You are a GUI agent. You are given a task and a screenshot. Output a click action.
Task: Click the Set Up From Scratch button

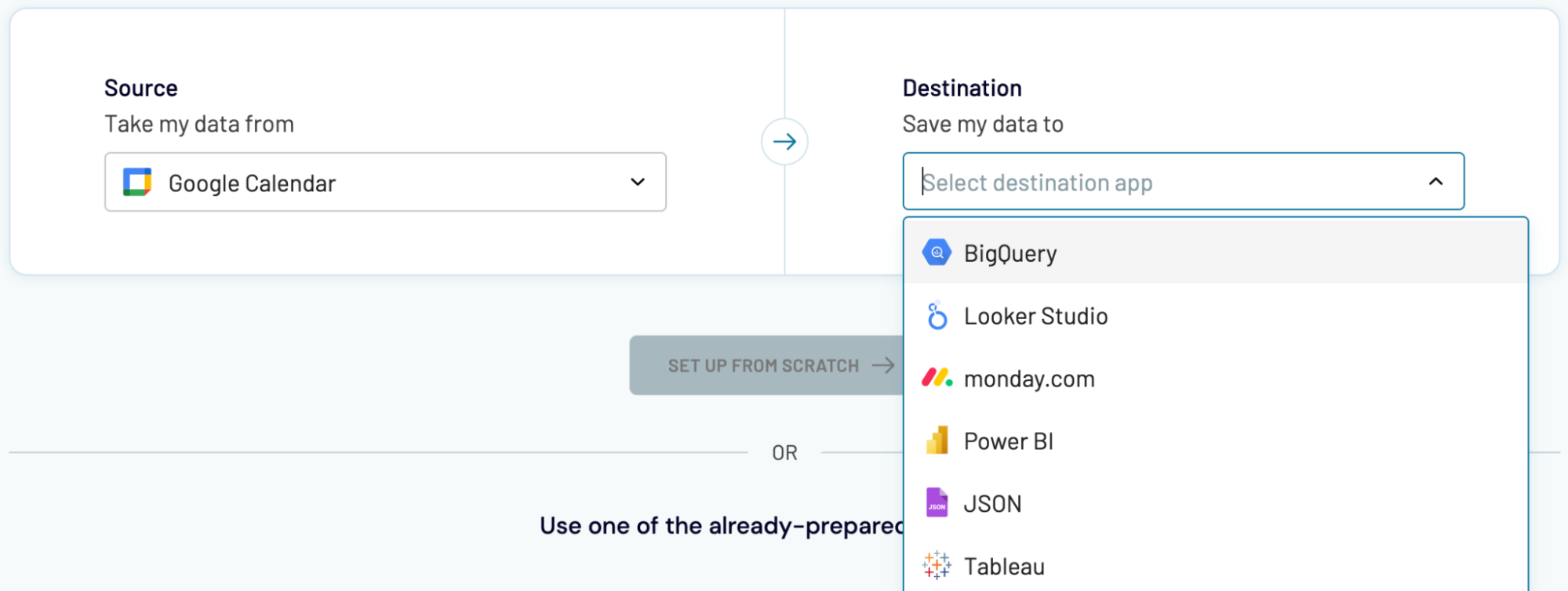(766, 365)
